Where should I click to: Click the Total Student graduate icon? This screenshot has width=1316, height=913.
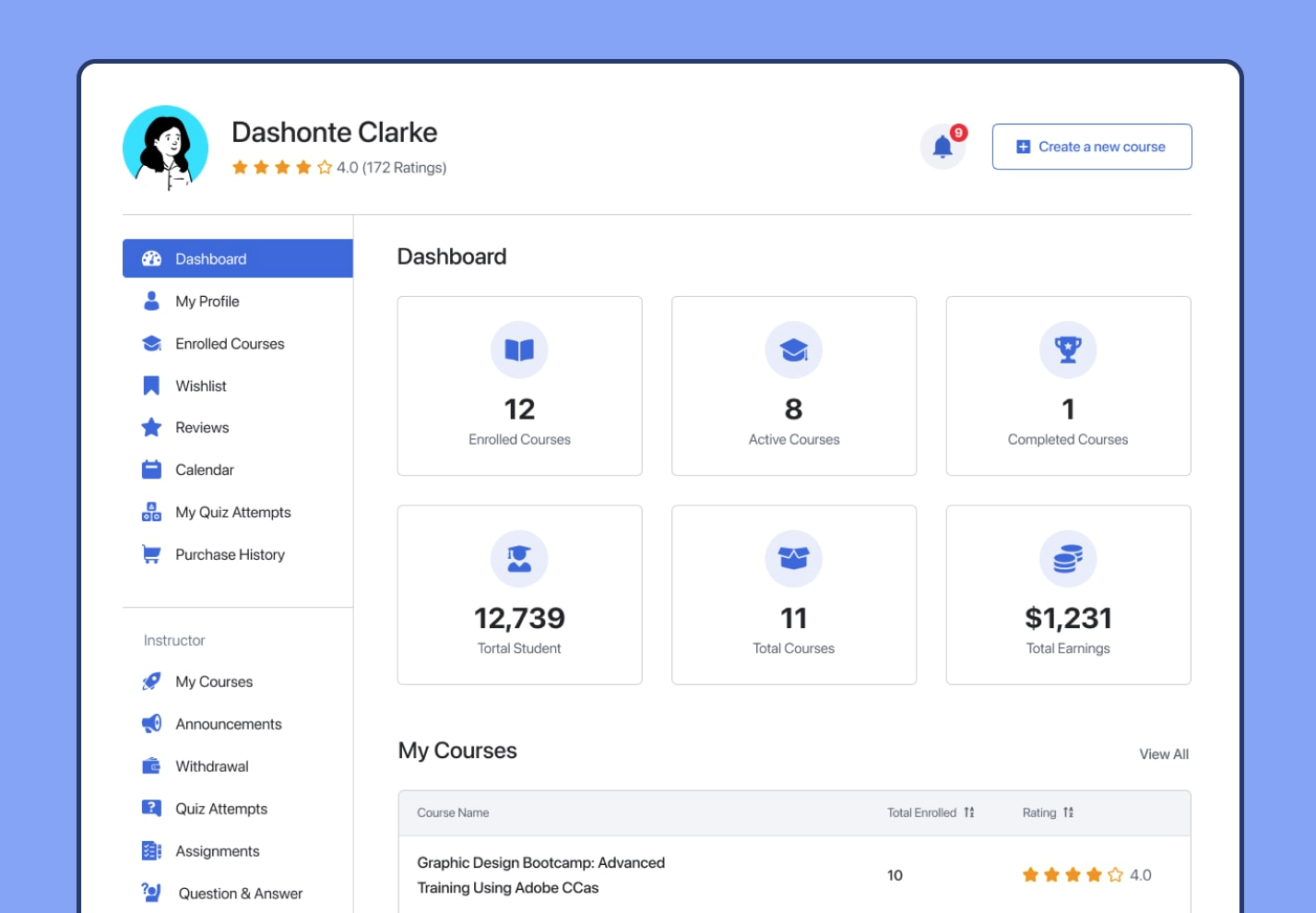(519, 559)
